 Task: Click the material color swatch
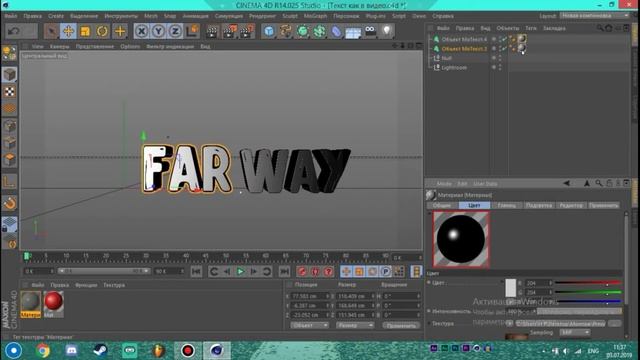pyautogui.click(x=511, y=288)
